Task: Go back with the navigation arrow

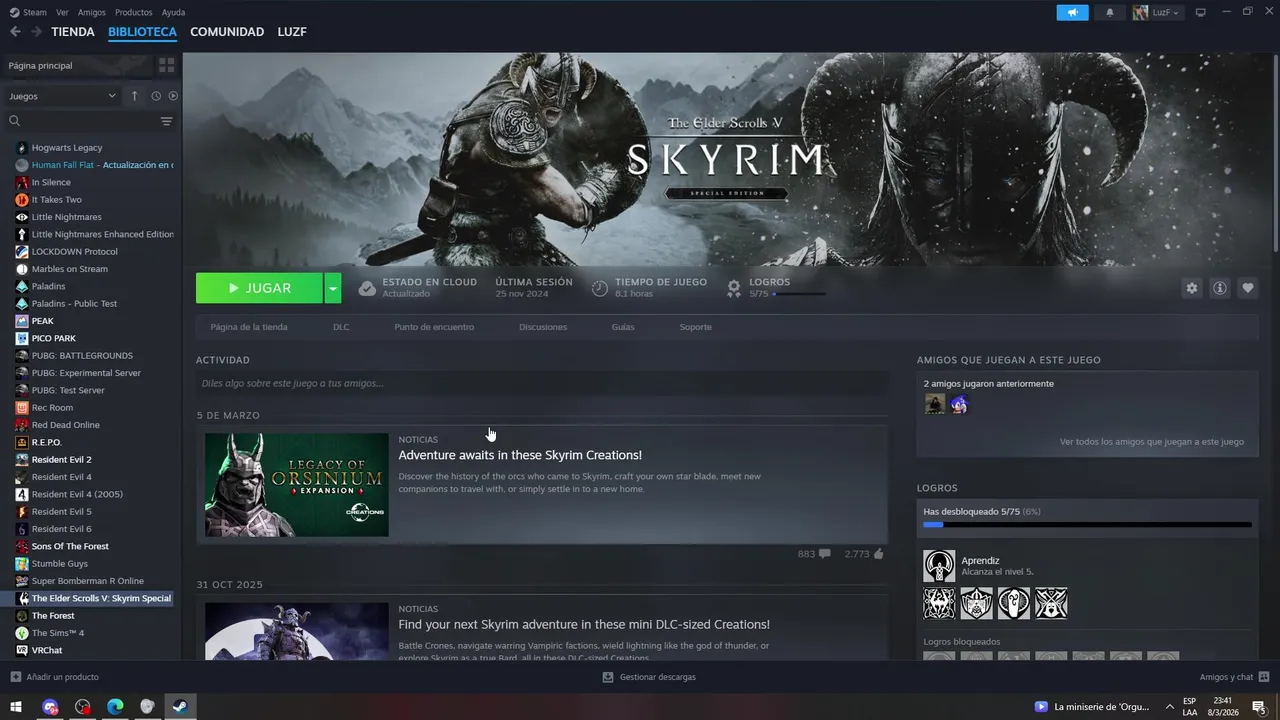Action: click(15, 32)
